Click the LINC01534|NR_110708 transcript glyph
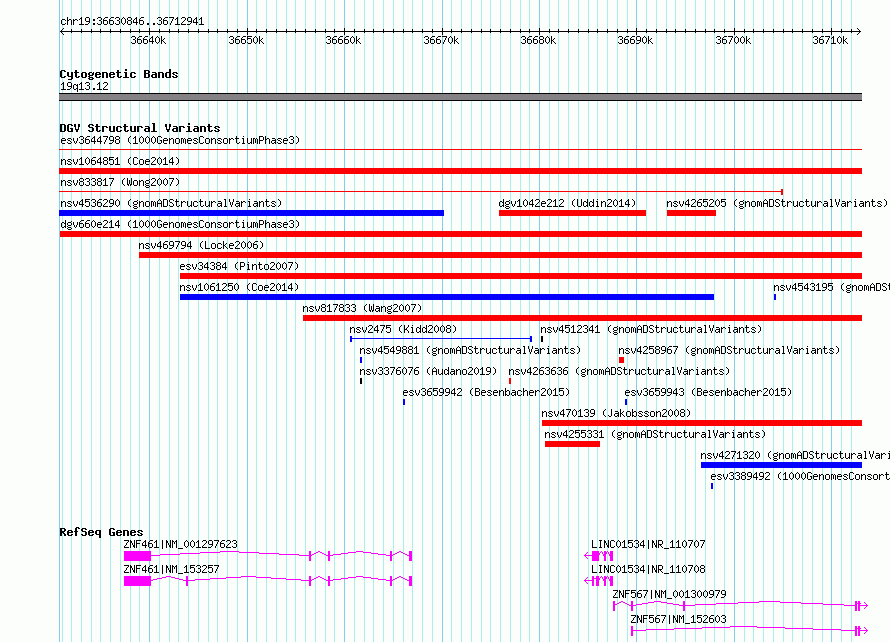Screen dimensions: 890x642 tap(599, 581)
